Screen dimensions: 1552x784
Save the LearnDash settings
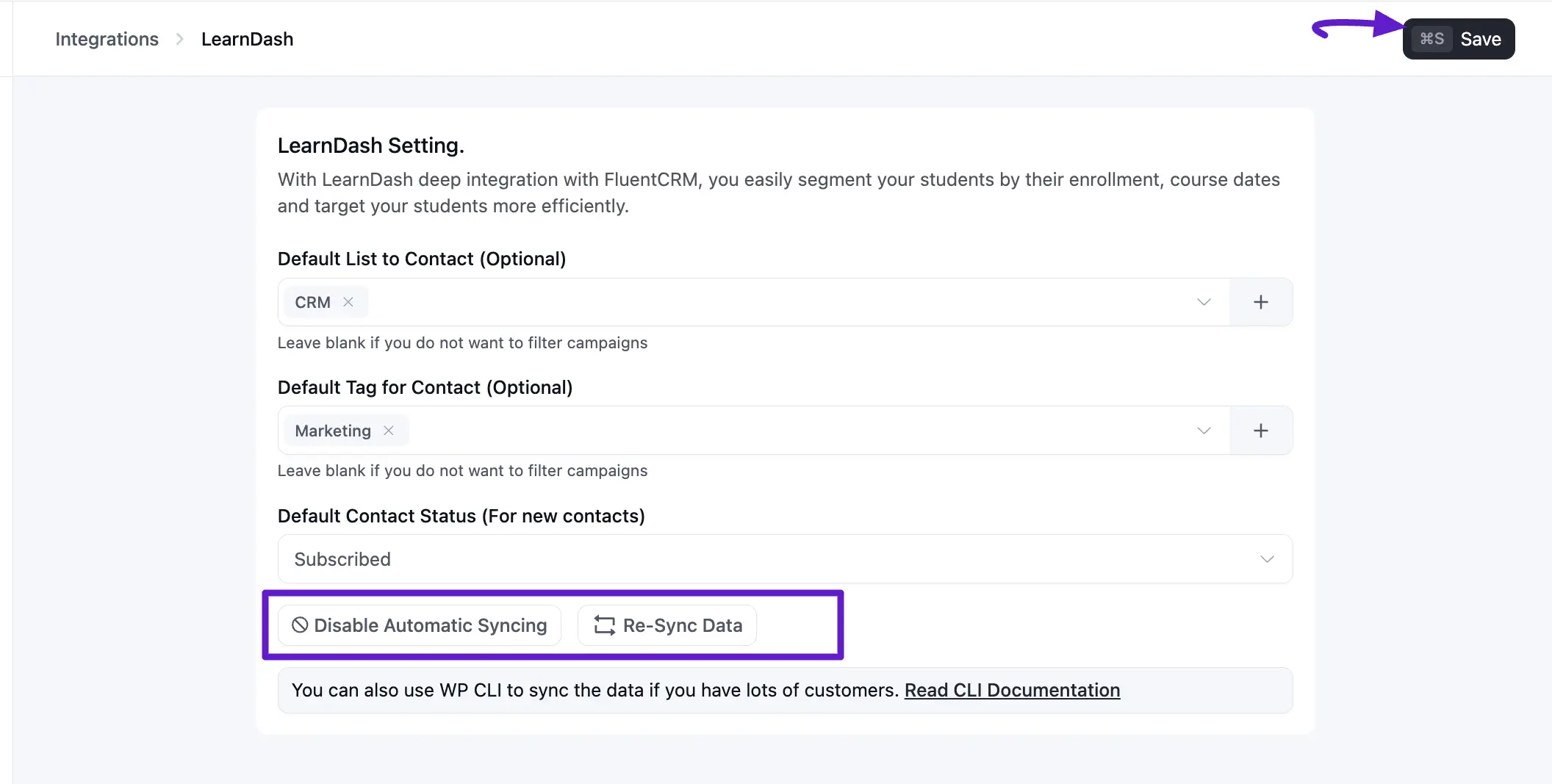[1459, 39]
